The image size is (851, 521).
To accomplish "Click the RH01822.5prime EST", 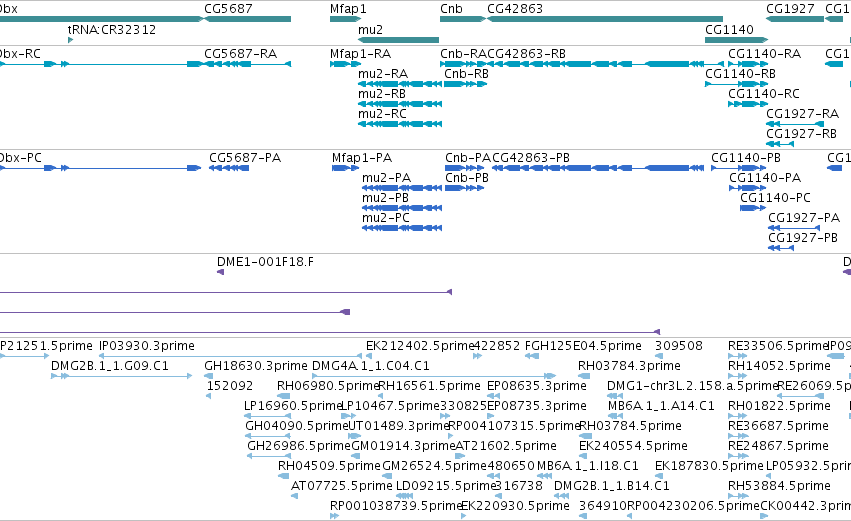I will (x=737, y=416).
